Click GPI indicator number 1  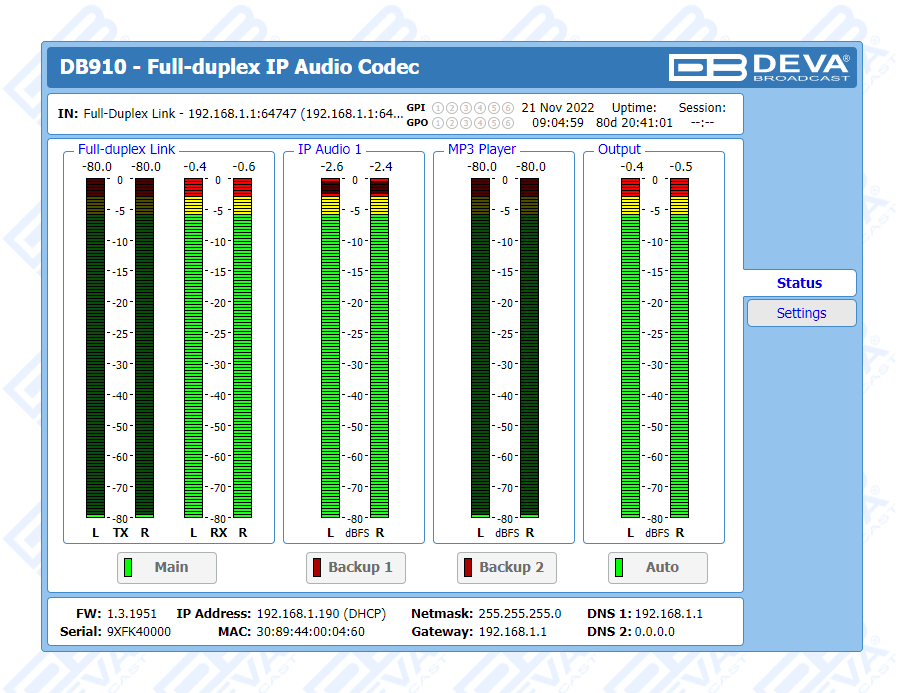437,108
